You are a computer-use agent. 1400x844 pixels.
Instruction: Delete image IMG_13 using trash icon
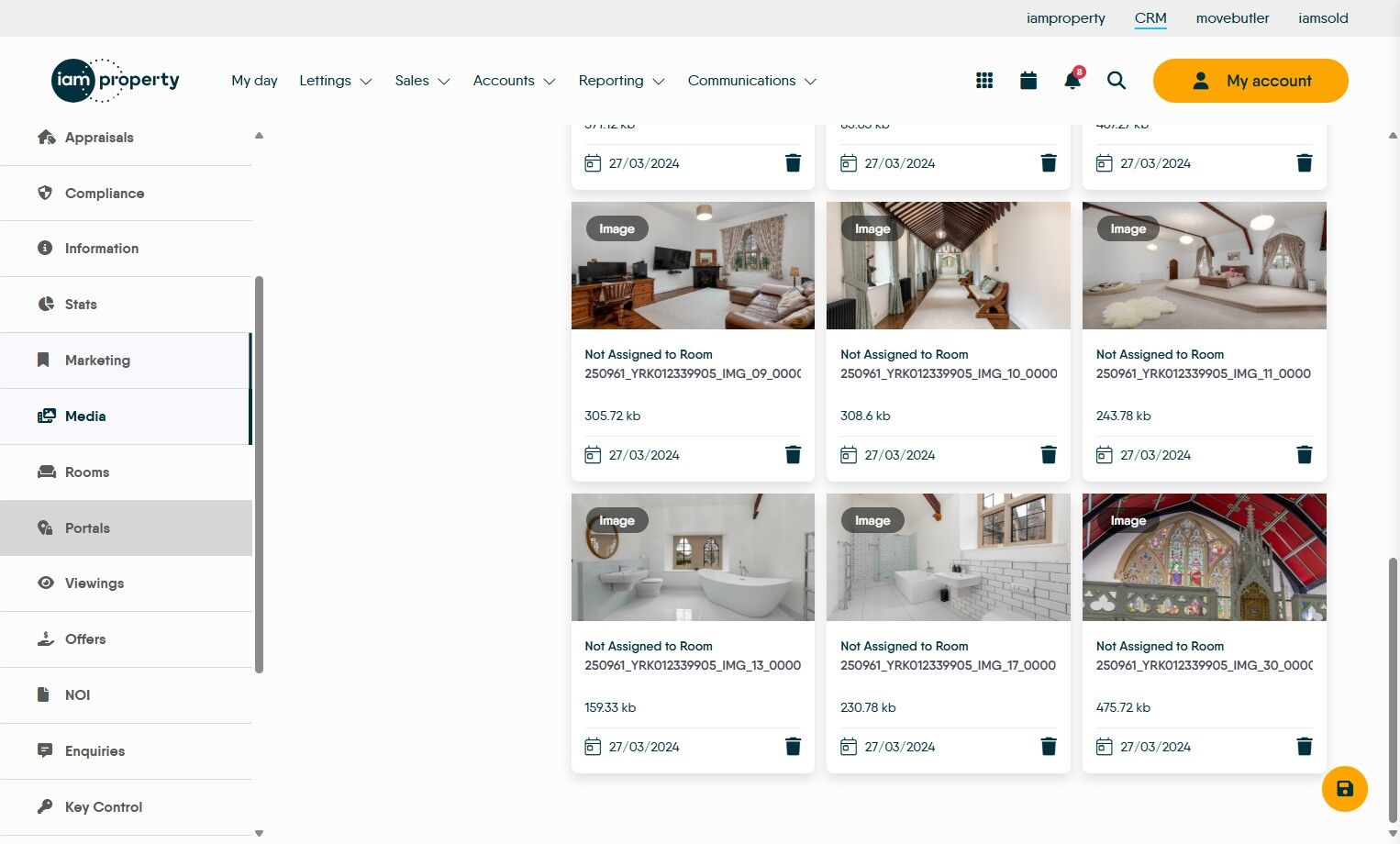point(794,747)
